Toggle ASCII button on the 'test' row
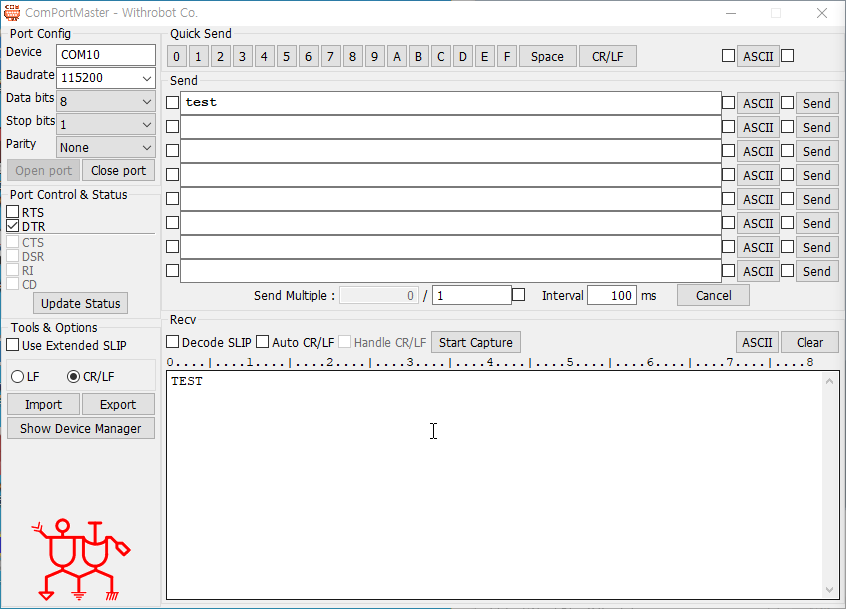 point(758,104)
